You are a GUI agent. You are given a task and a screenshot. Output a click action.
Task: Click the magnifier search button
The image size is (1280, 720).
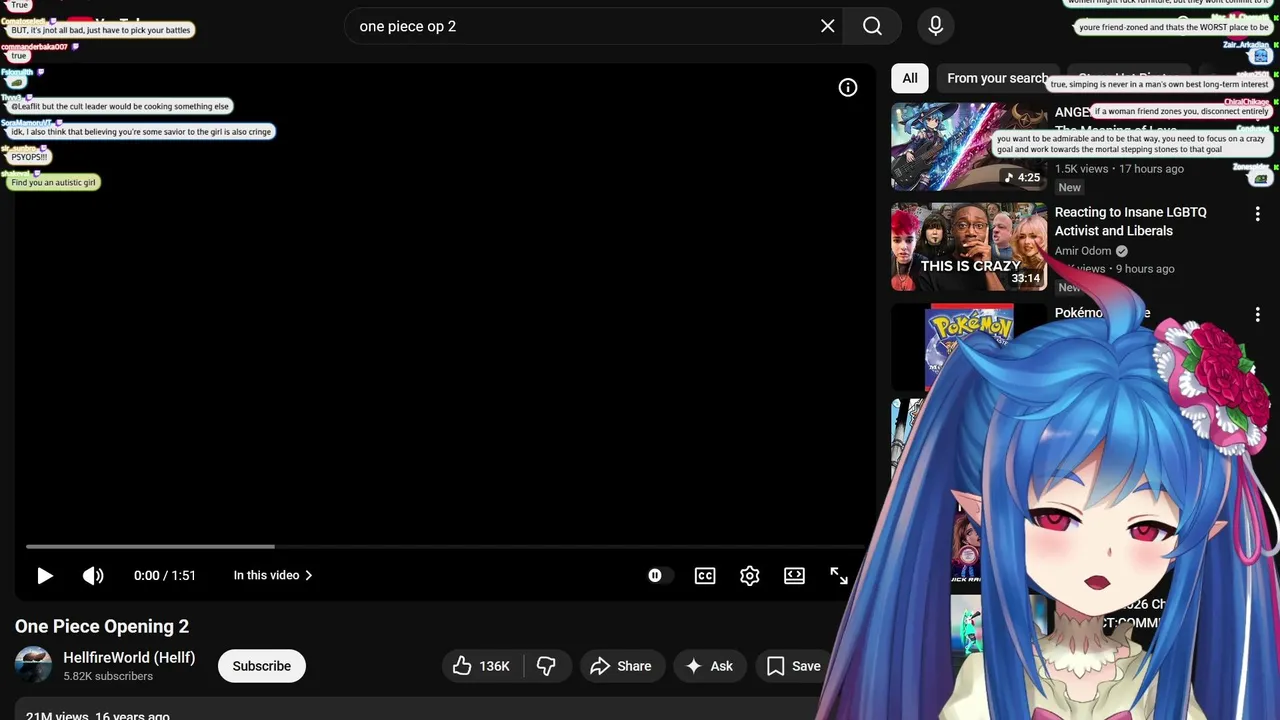pos(873,26)
